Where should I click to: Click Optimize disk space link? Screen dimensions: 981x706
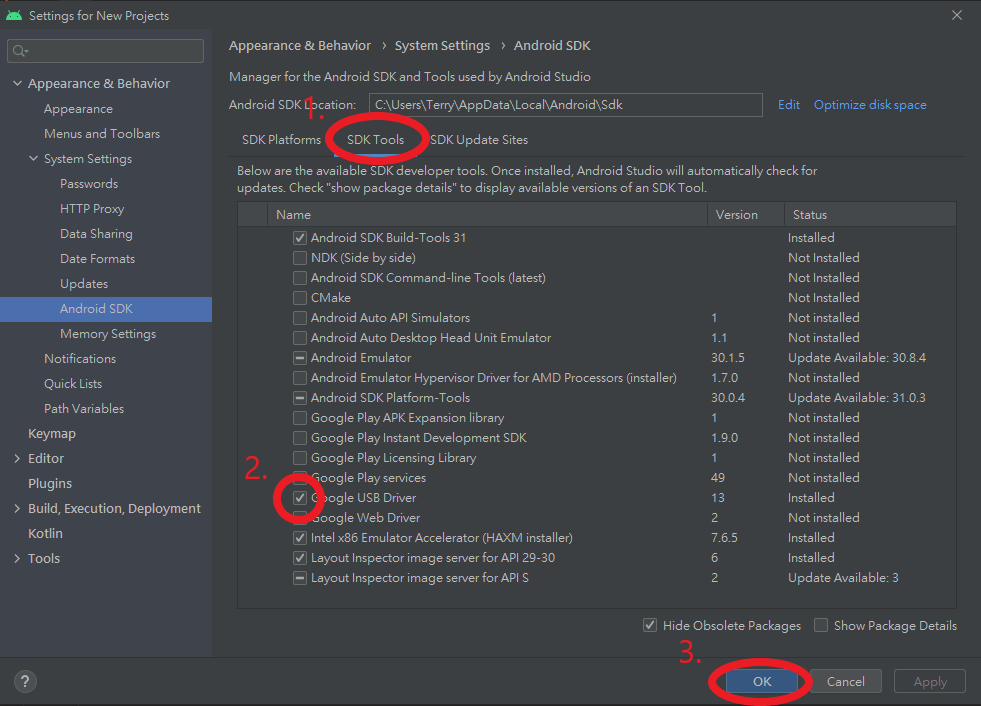pyautogui.click(x=870, y=105)
